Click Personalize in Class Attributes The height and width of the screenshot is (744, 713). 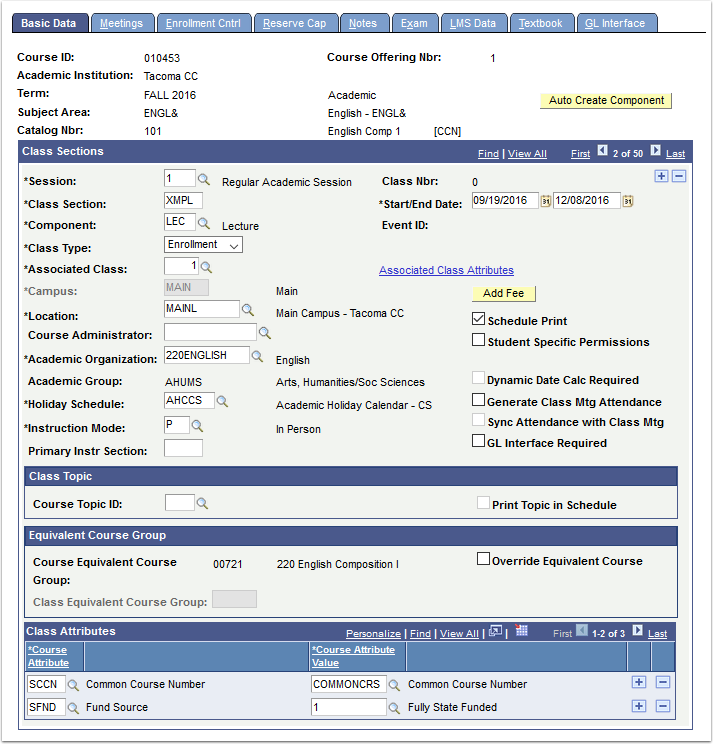(373, 633)
